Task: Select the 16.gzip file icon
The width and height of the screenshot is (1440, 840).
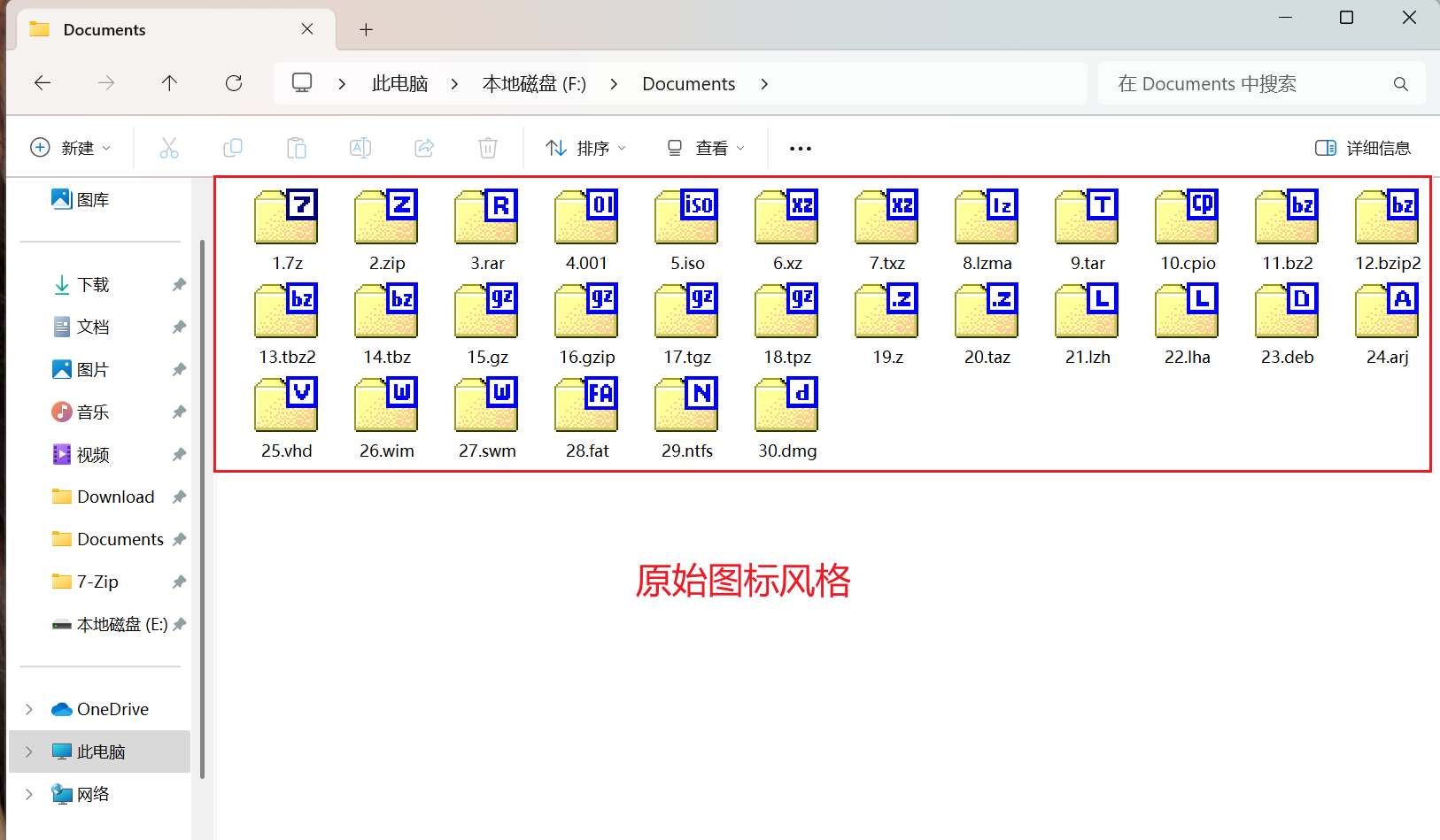Action: click(586, 311)
